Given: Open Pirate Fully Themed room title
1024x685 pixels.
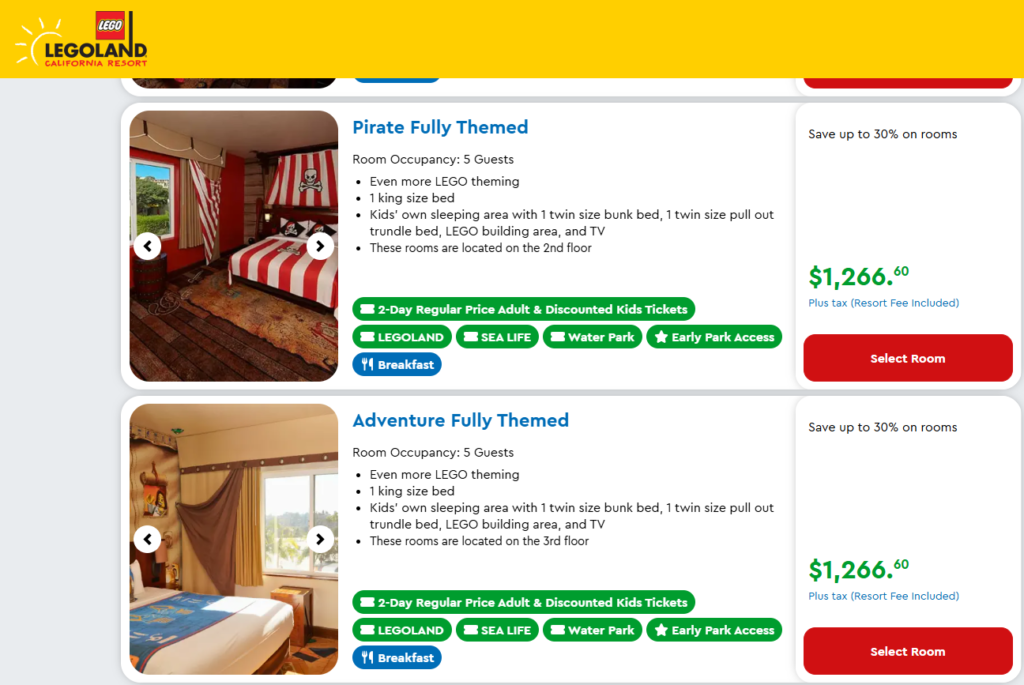Looking at the screenshot, I should tap(440, 128).
